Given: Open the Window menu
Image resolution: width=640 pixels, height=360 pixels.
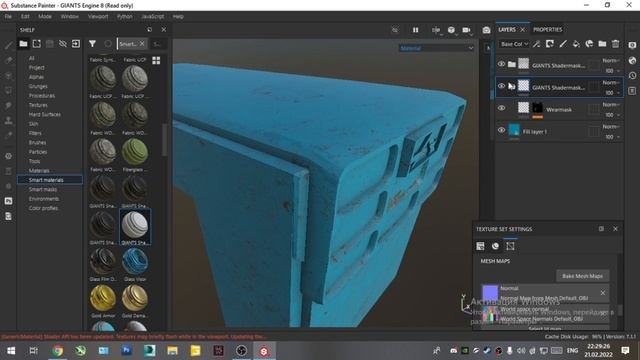Looking at the screenshot, I should pos(69,16).
